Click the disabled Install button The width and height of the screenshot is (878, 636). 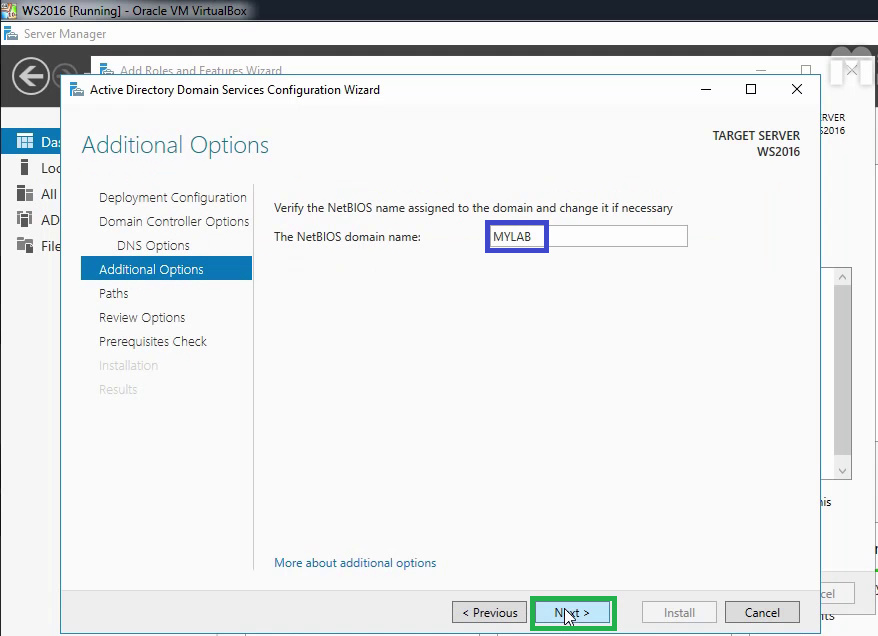pyautogui.click(x=679, y=612)
